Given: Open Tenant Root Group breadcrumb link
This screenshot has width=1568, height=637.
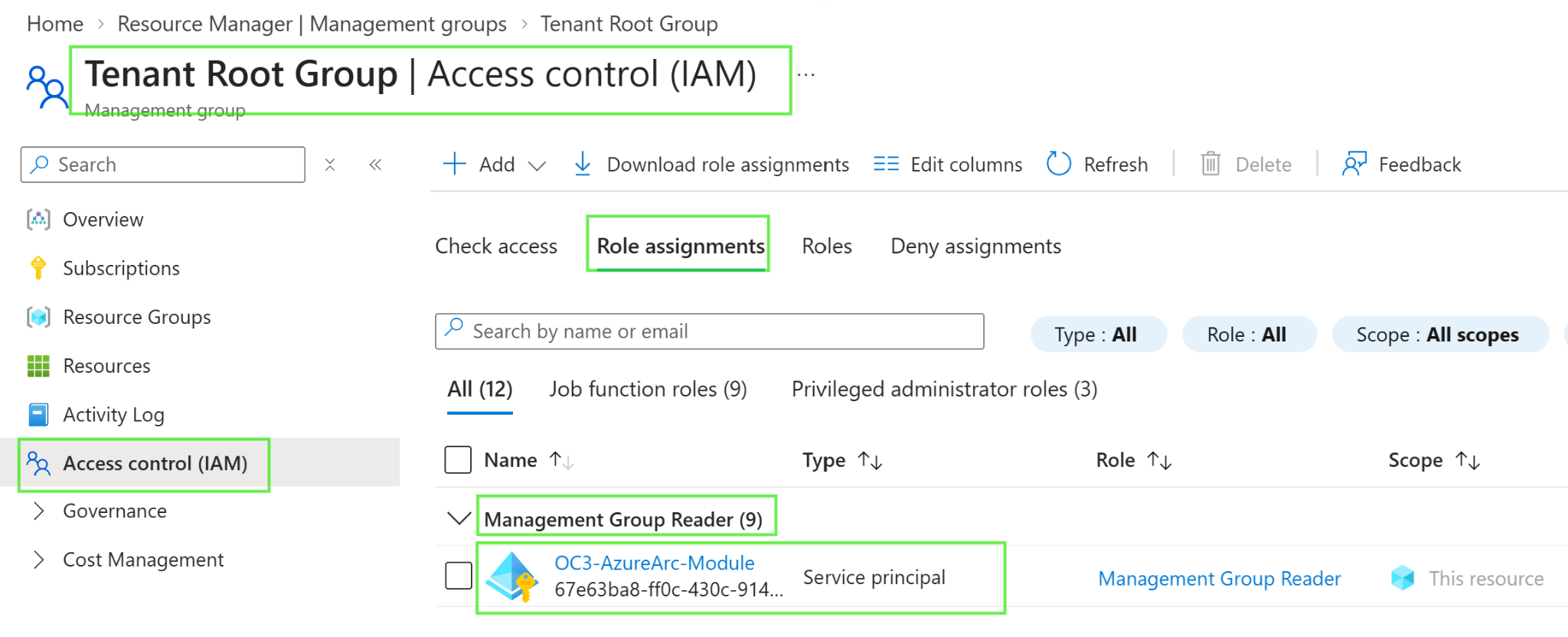Looking at the screenshot, I should pyautogui.click(x=629, y=24).
